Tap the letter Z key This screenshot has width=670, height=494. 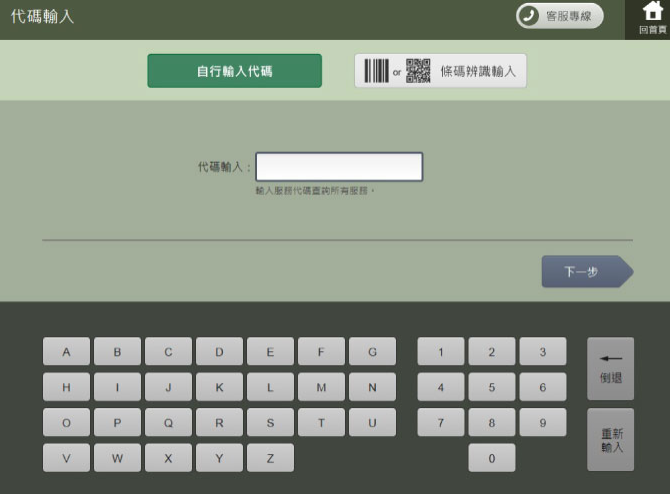click(x=270, y=458)
